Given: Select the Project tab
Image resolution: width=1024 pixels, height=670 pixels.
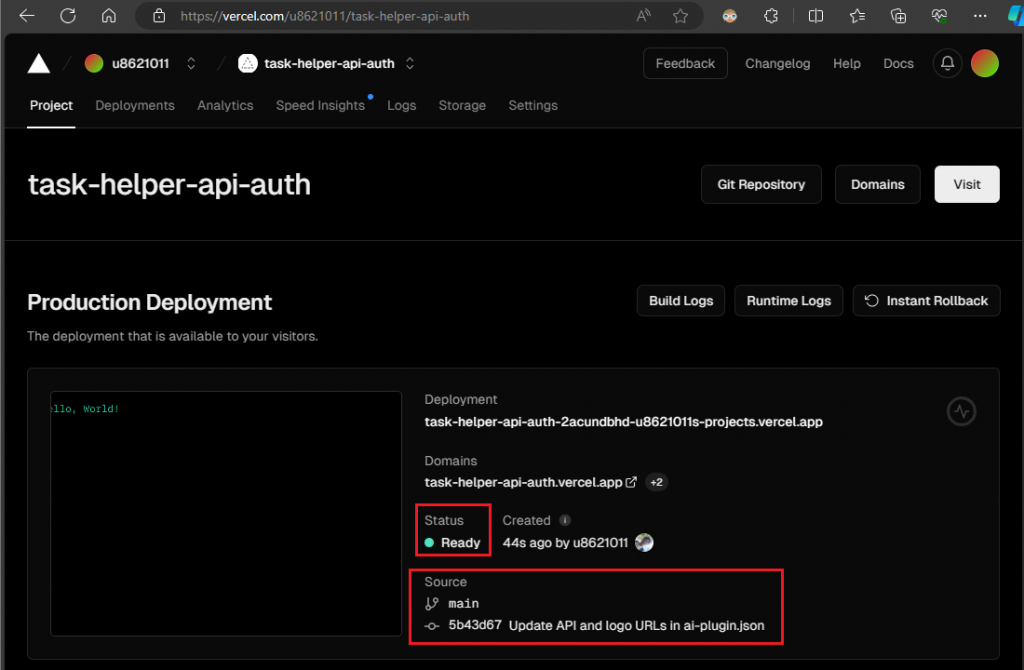Looking at the screenshot, I should 51,105.
